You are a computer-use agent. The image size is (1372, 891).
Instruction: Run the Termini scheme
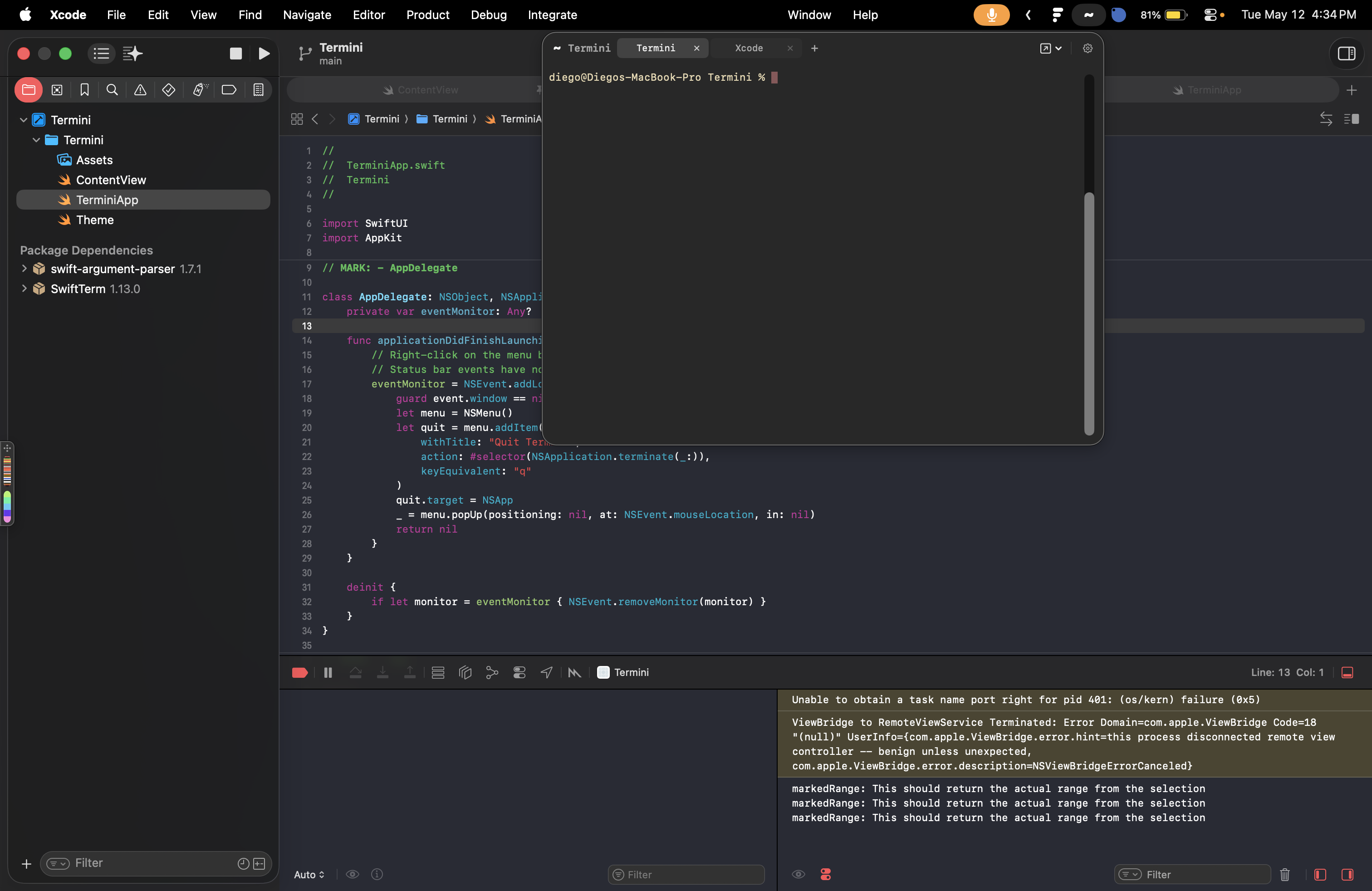tap(264, 54)
